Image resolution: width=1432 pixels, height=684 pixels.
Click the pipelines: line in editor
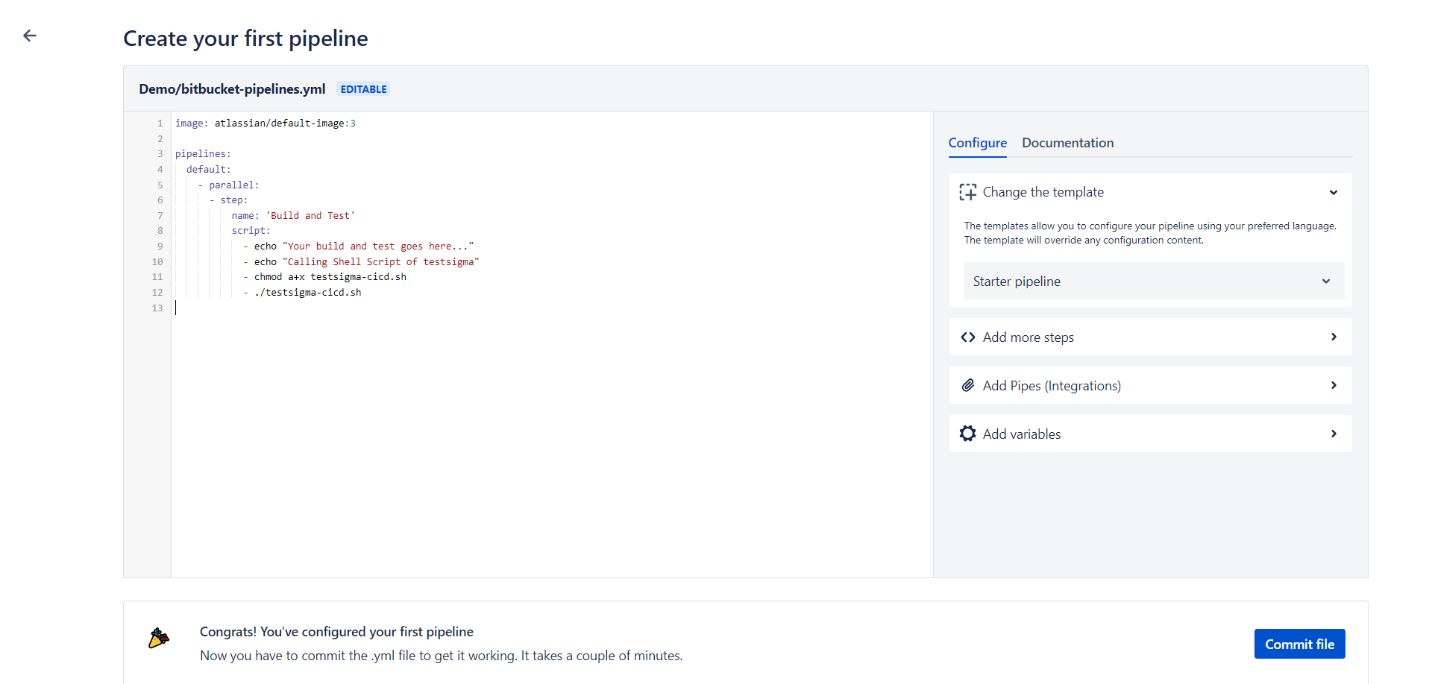[x=203, y=154]
